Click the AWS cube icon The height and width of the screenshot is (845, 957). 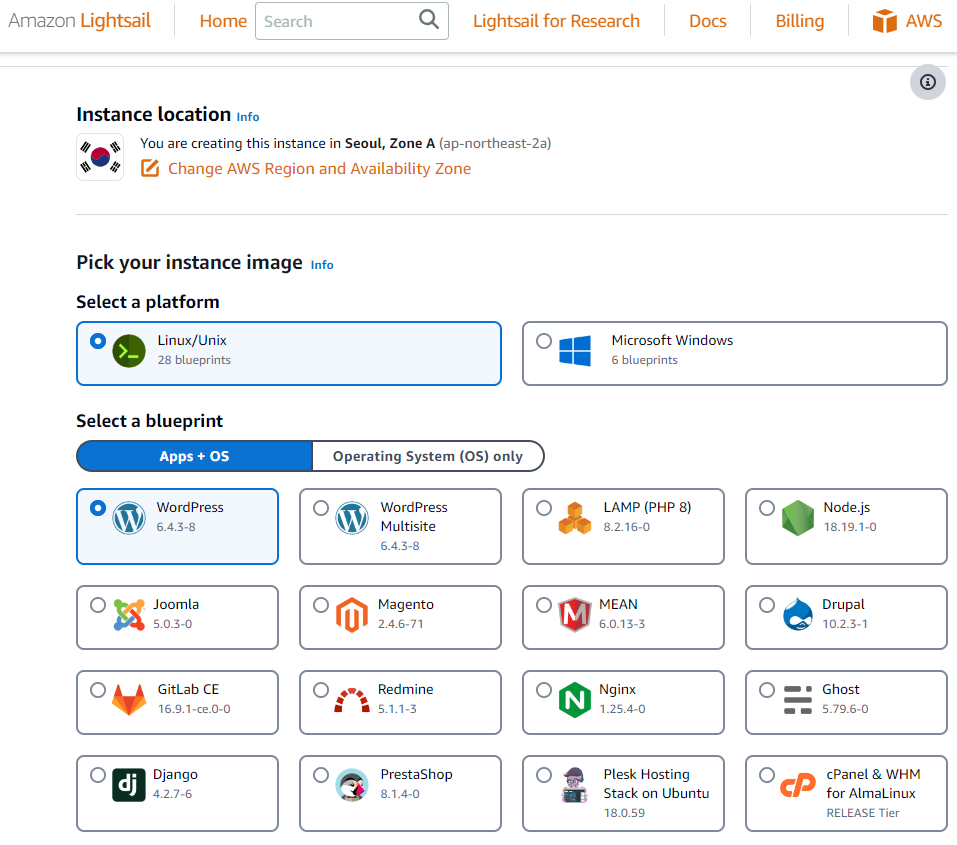[x=884, y=21]
